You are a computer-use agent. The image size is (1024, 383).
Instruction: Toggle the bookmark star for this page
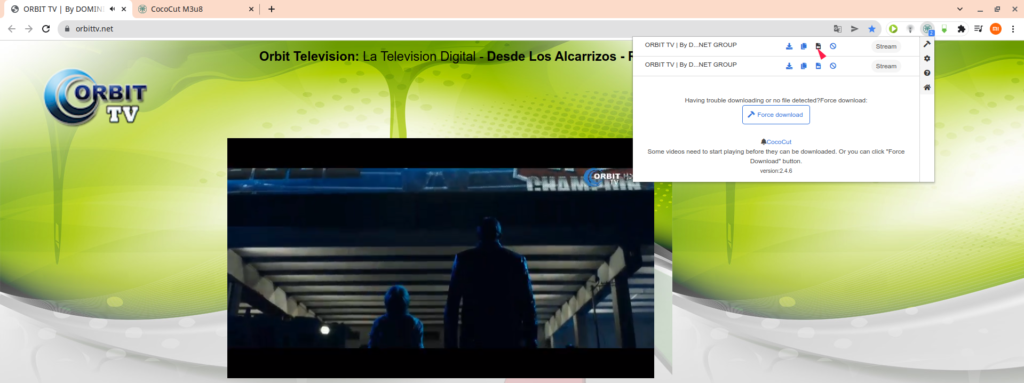872,29
